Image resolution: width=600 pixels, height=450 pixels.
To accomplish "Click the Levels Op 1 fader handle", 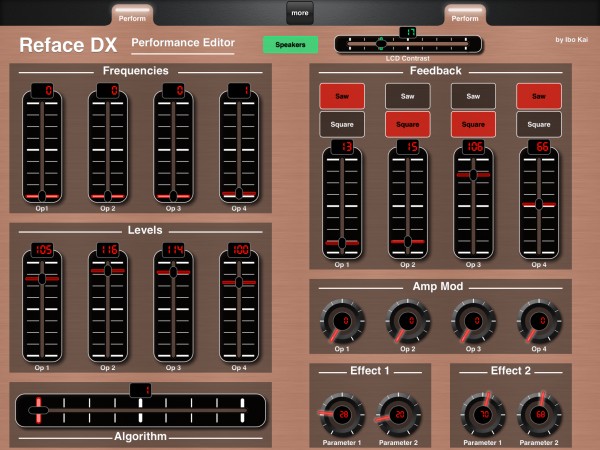I will tap(42, 279).
